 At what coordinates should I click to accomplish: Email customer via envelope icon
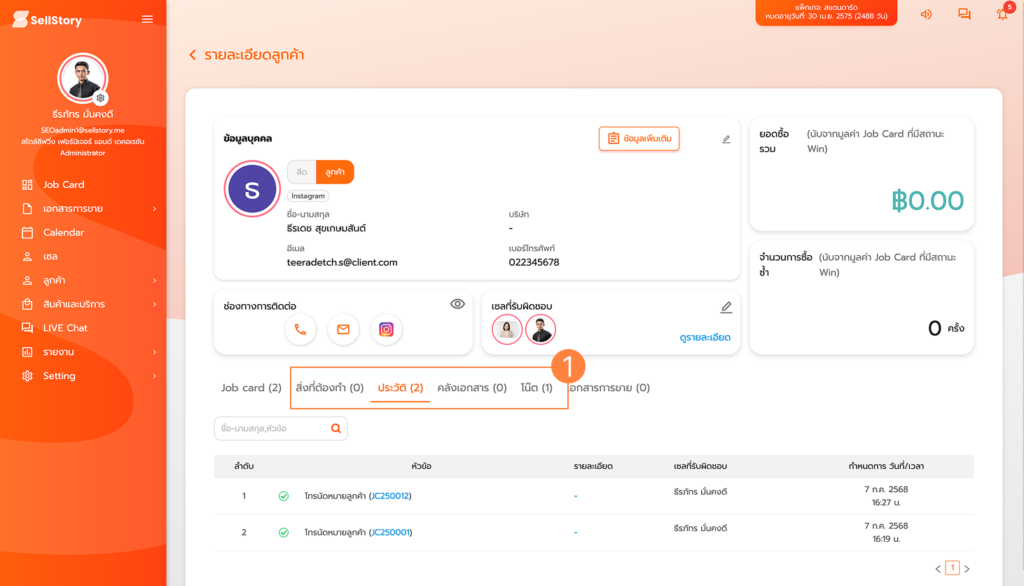[343, 329]
